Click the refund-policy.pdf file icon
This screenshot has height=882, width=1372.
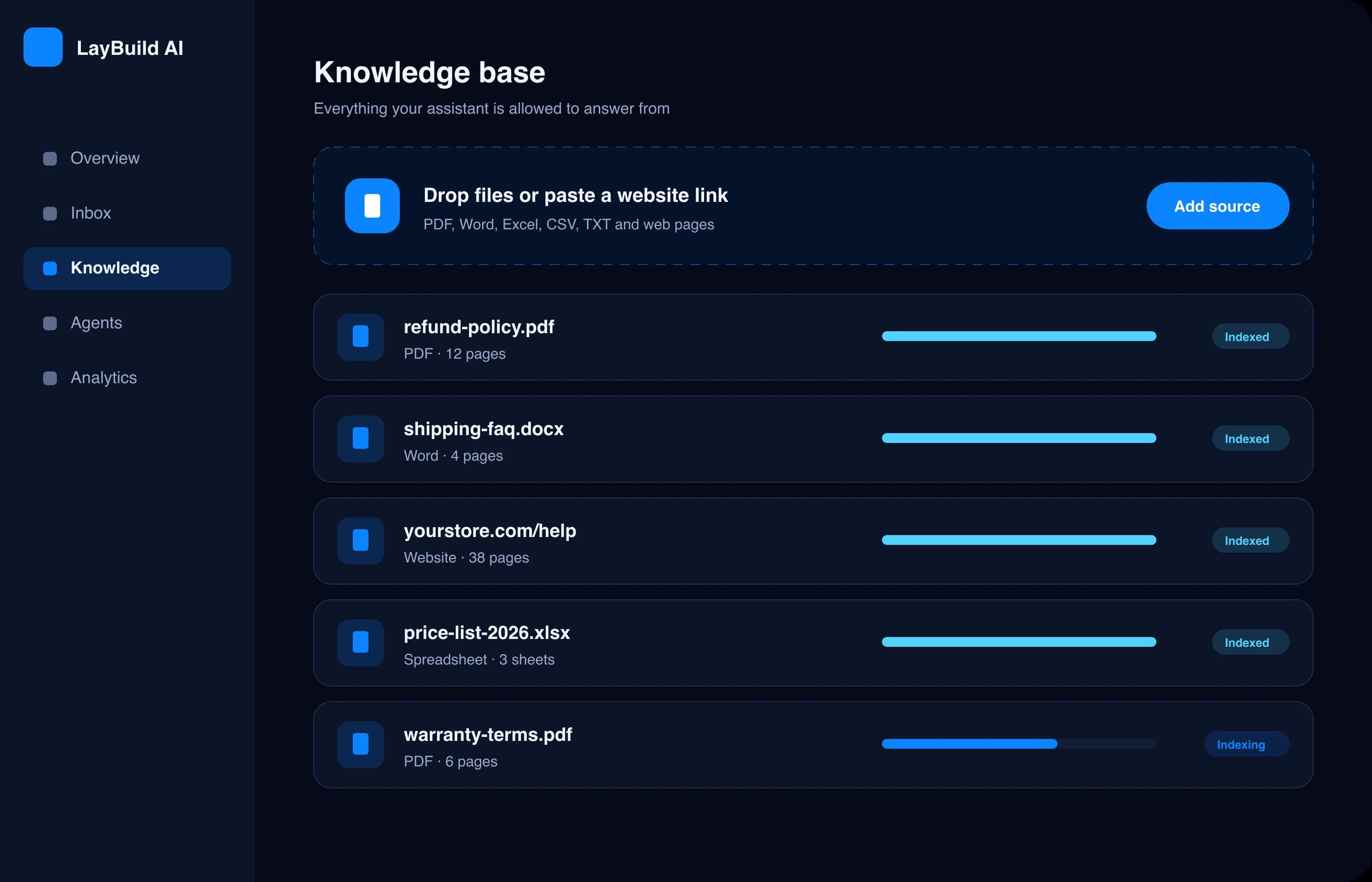pos(360,337)
